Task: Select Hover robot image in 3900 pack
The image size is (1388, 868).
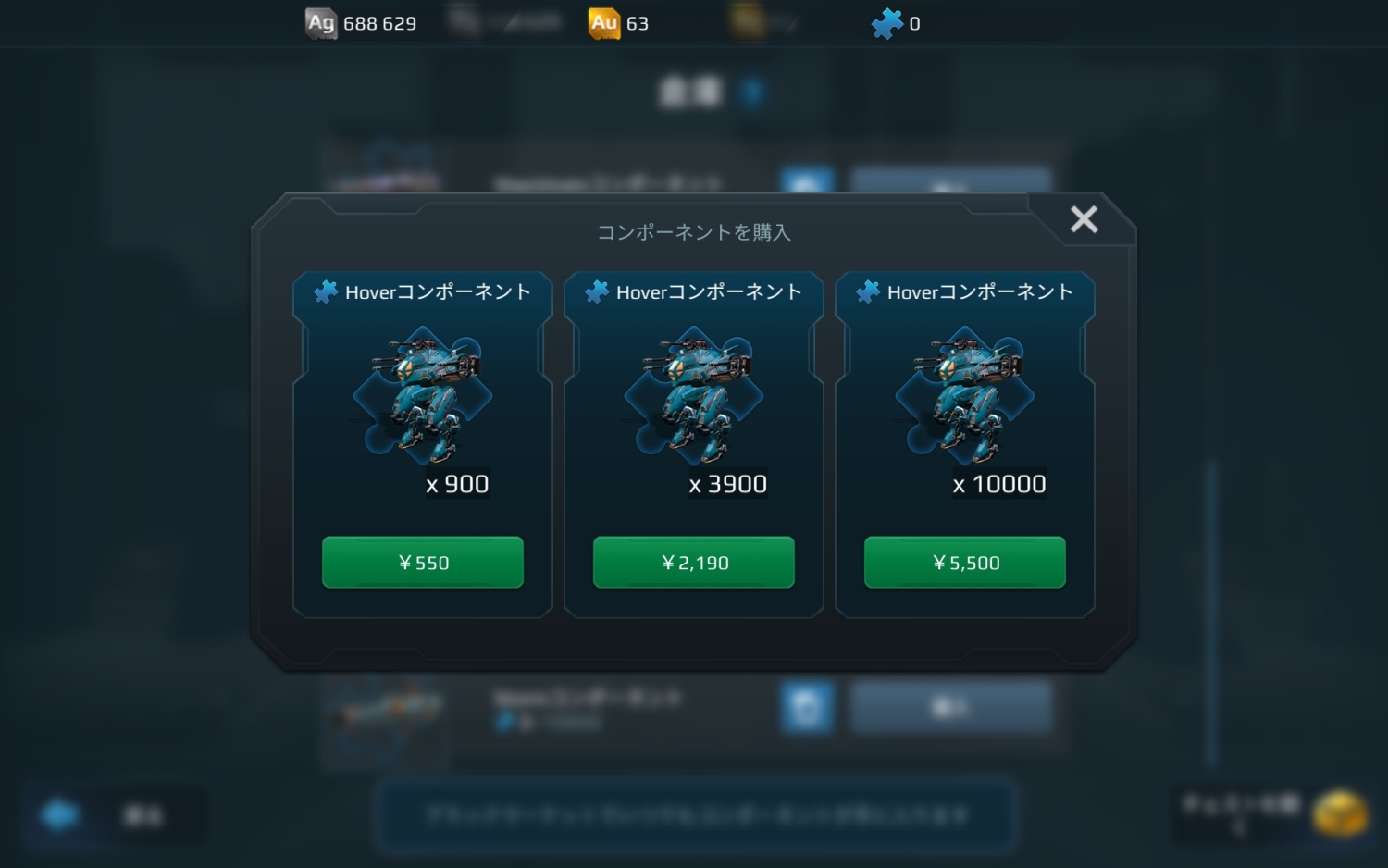Action: pyautogui.click(x=694, y=395)
